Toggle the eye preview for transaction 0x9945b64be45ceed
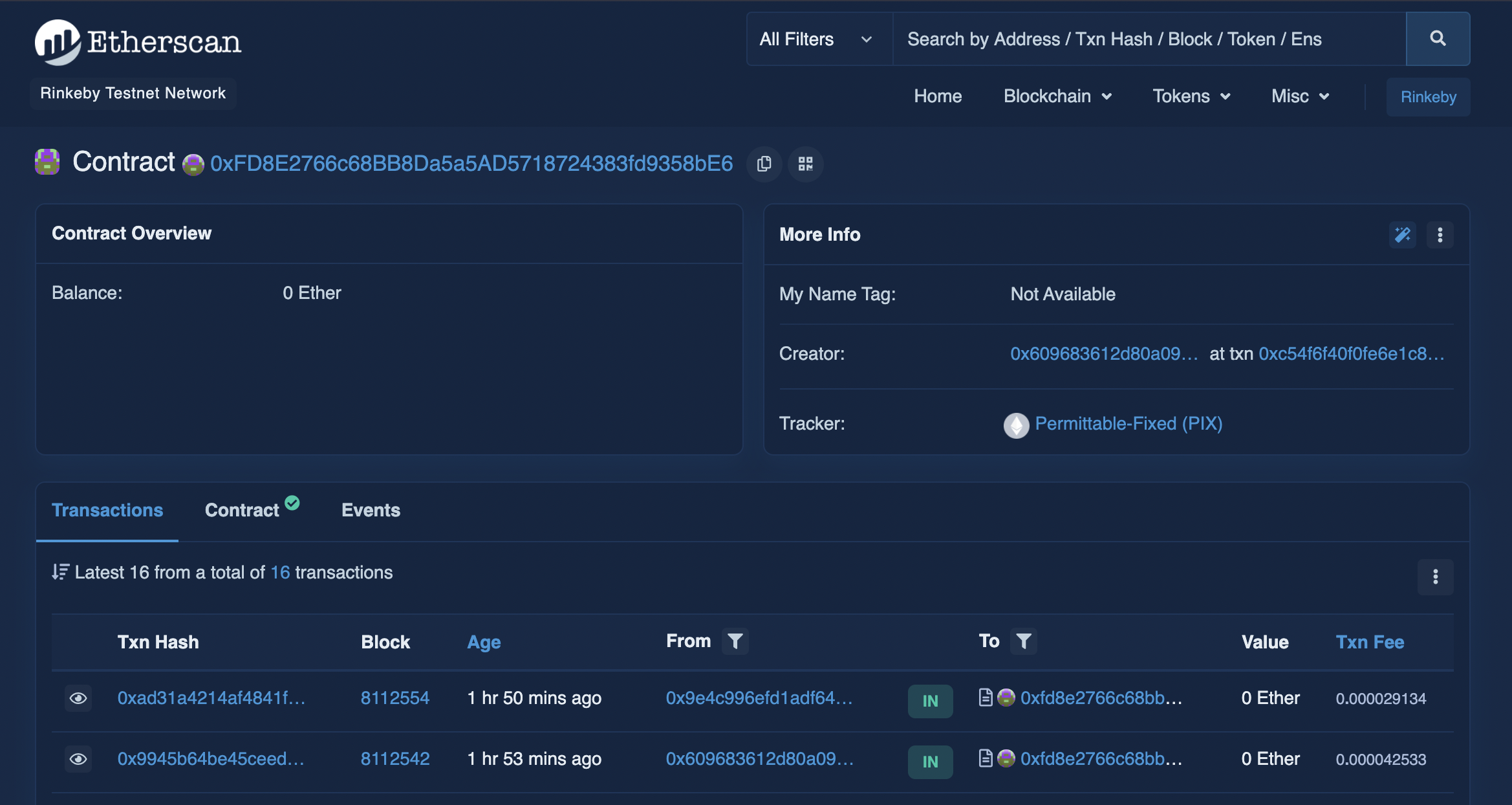This screenshot has height=805, width=1512. pyautogui.click(x=78, y=759)
